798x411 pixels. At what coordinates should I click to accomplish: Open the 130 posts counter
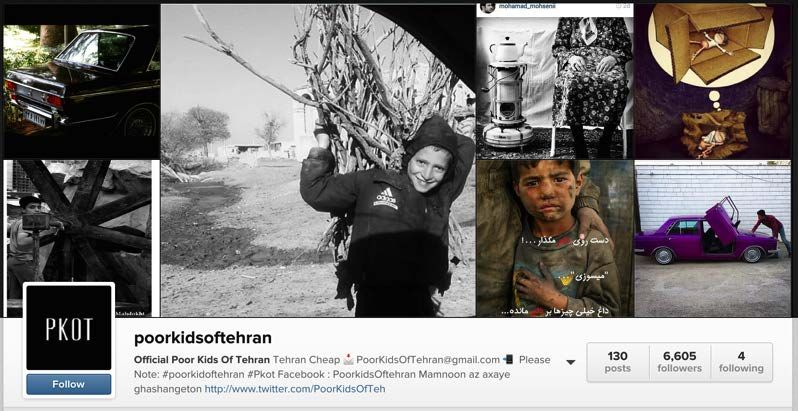coord(618,362)
